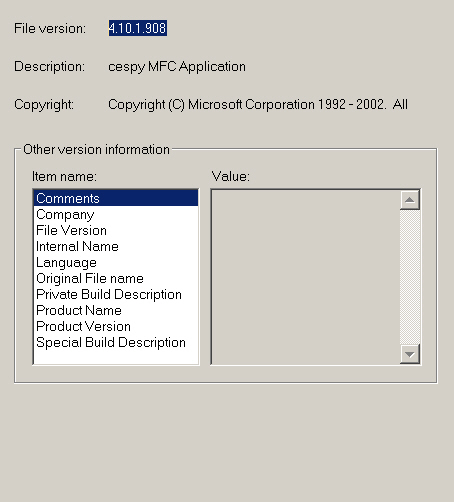Select Product Name in the list
The width and height of the screenshot is (454, 502).
point(116,310)
